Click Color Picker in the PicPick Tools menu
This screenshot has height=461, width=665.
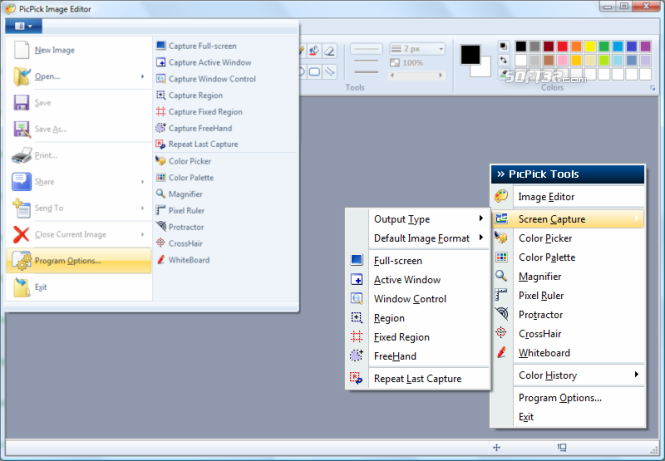tap(568, 238)
